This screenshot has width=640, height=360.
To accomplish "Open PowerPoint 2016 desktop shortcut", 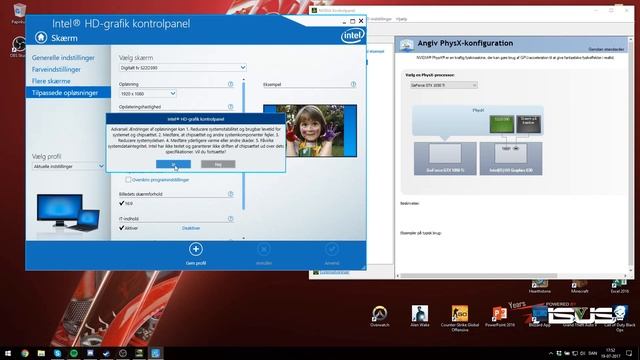I will (500, 316).
